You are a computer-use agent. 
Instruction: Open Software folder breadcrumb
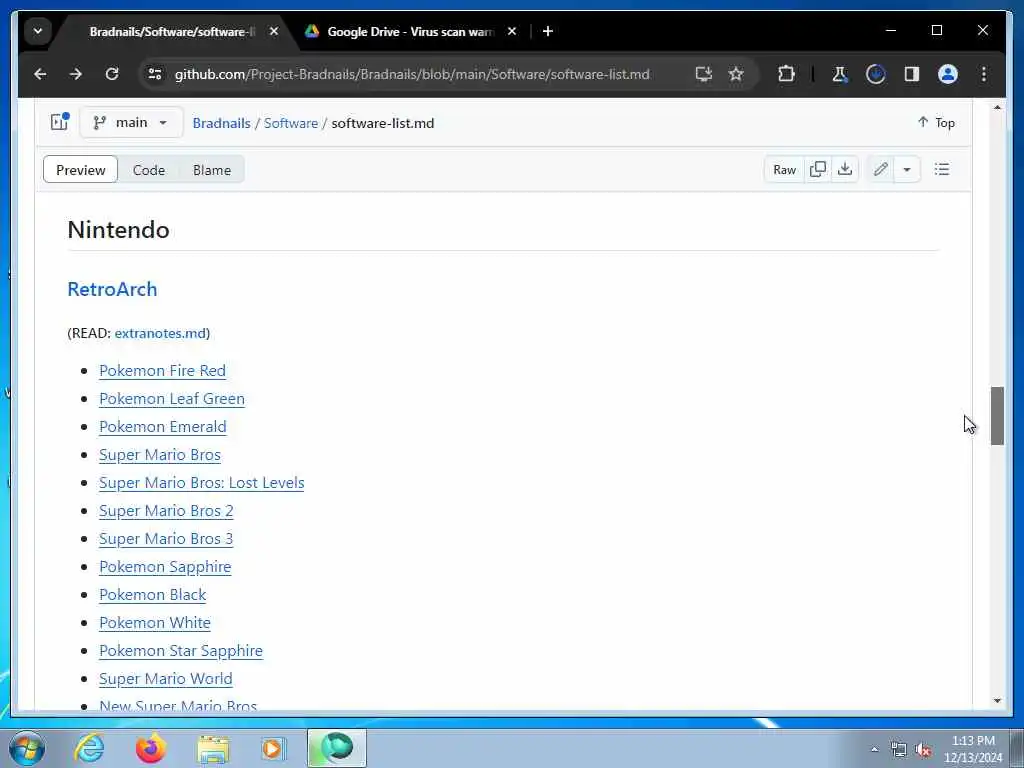click(291, 123)
